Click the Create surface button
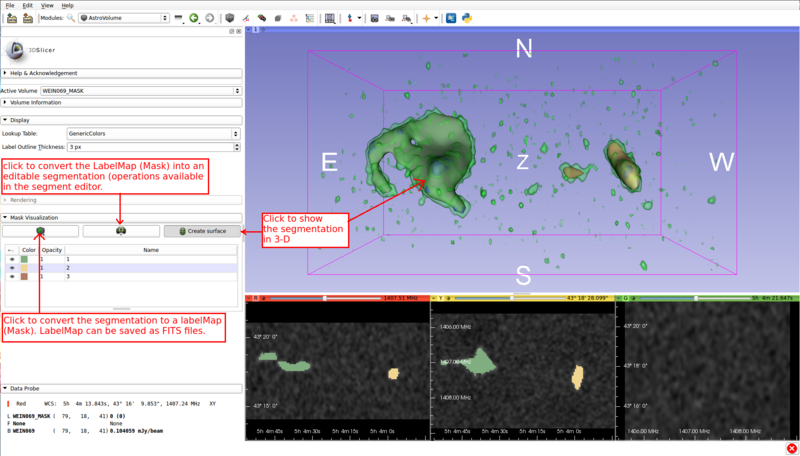The width and height of the screenshot is (800, 456). [x=202, y=231]
